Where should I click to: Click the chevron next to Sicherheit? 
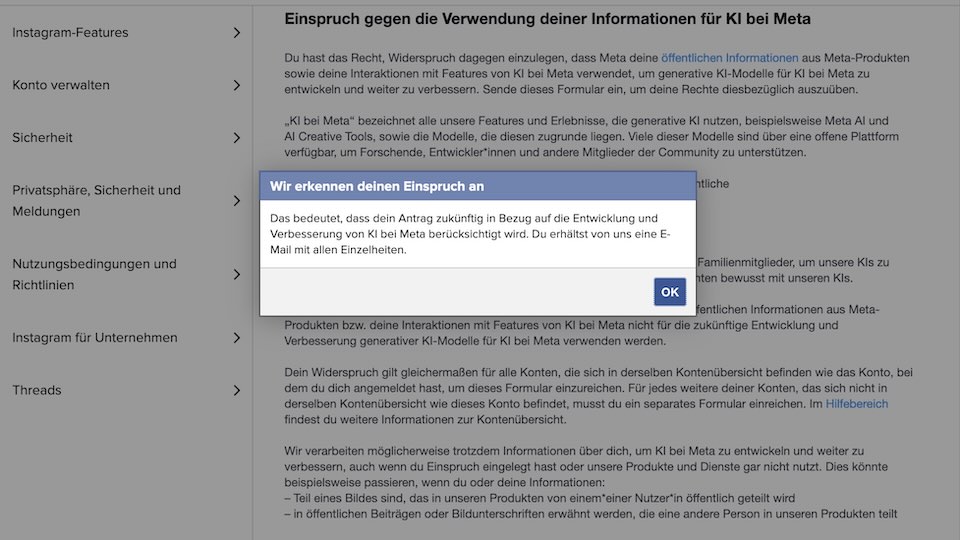(236, 138)
